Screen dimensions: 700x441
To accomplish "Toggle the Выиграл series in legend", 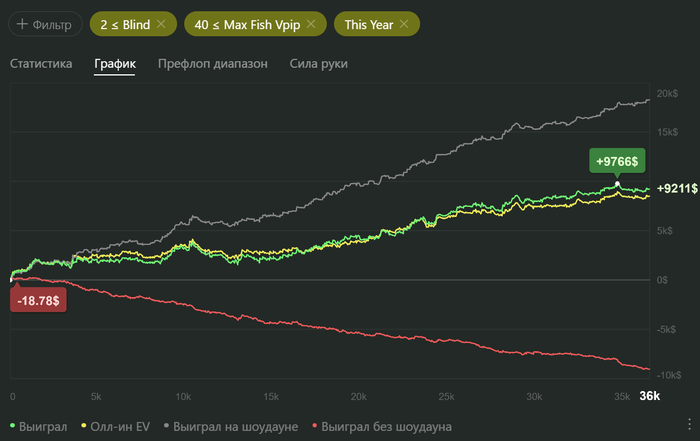I will click(x=44, y=427).
